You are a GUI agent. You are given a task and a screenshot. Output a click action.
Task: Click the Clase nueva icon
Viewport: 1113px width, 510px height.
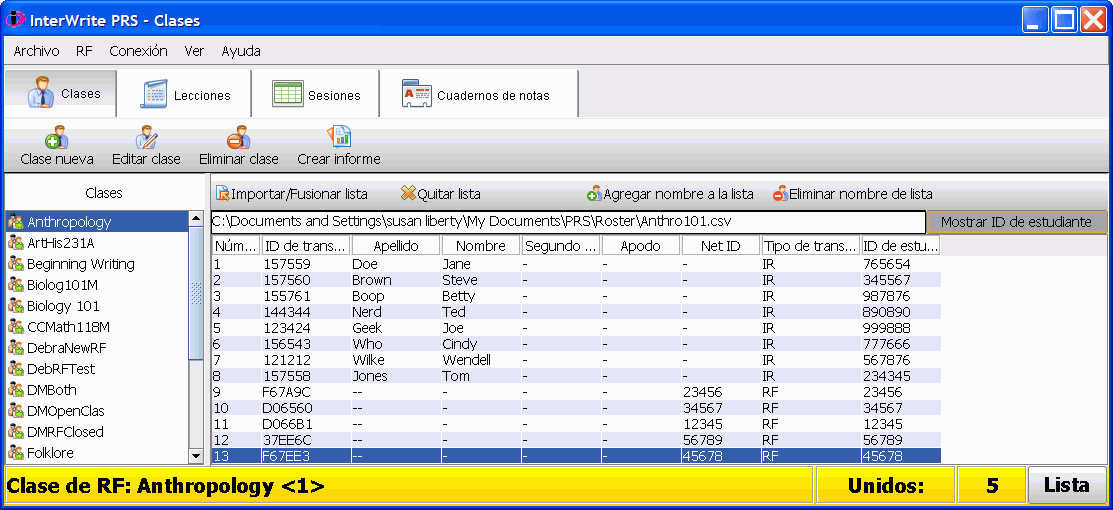coord(55,136)
